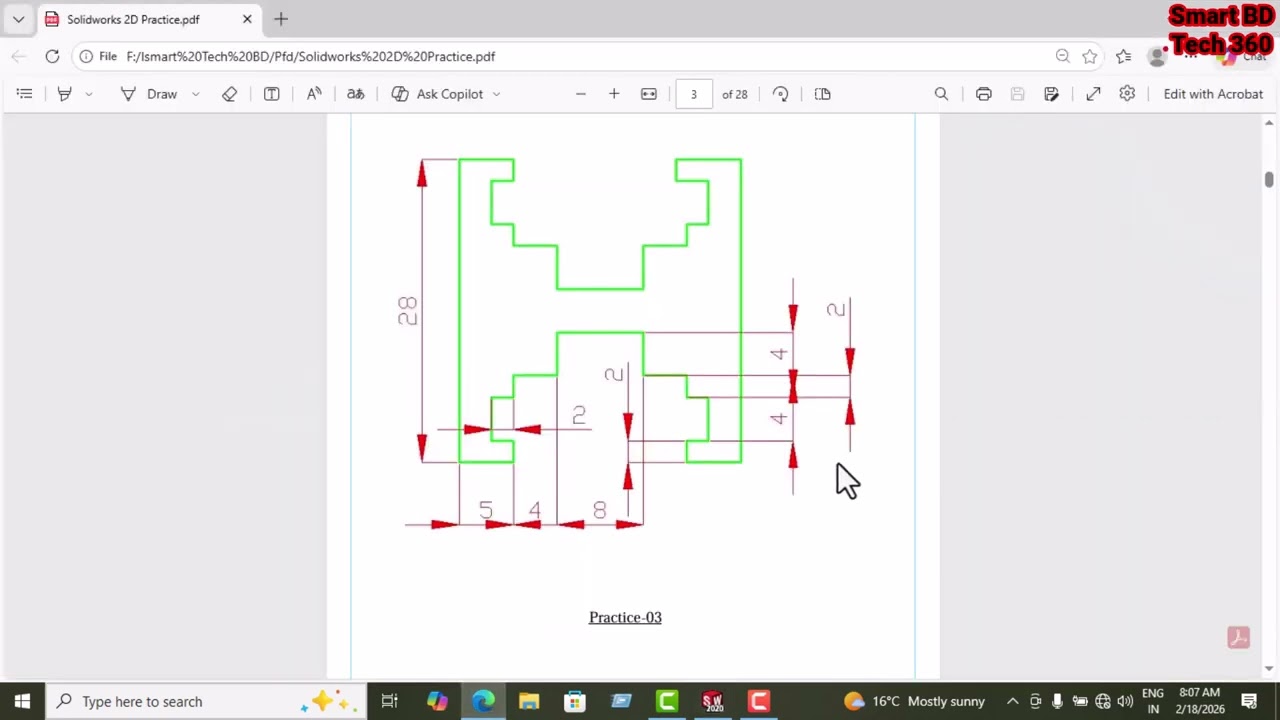Open the Favorites list

(1124, 56)
